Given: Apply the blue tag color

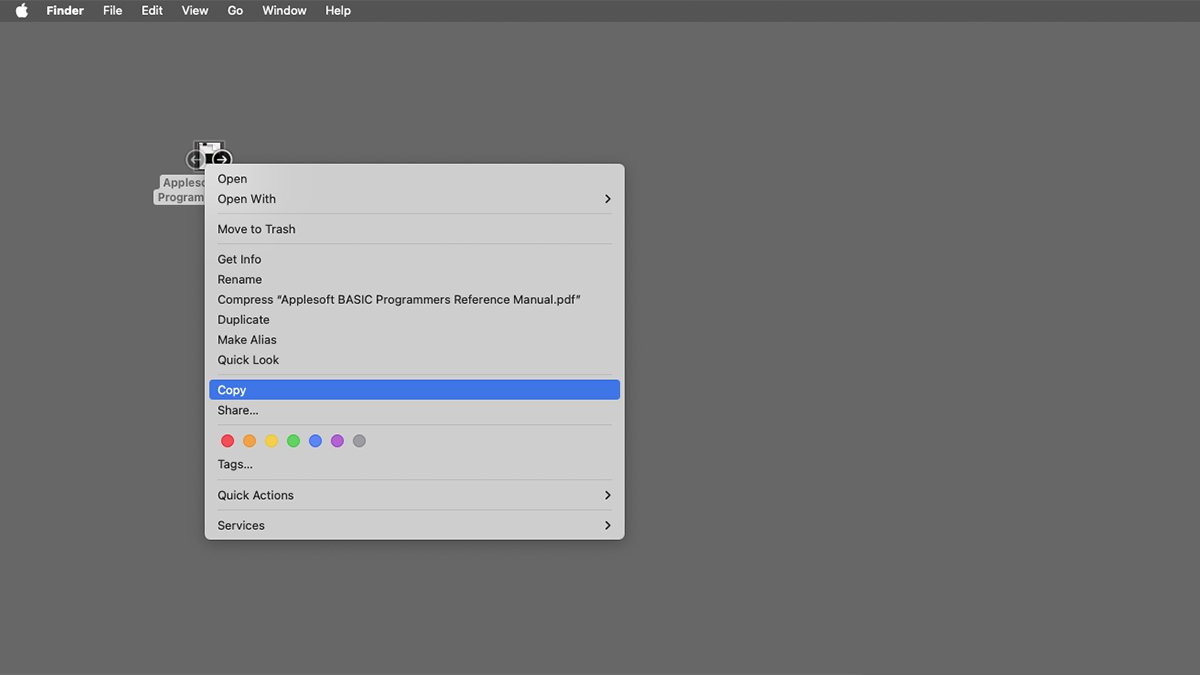Looking at the screenshot, I should click(x=315, y=441).
